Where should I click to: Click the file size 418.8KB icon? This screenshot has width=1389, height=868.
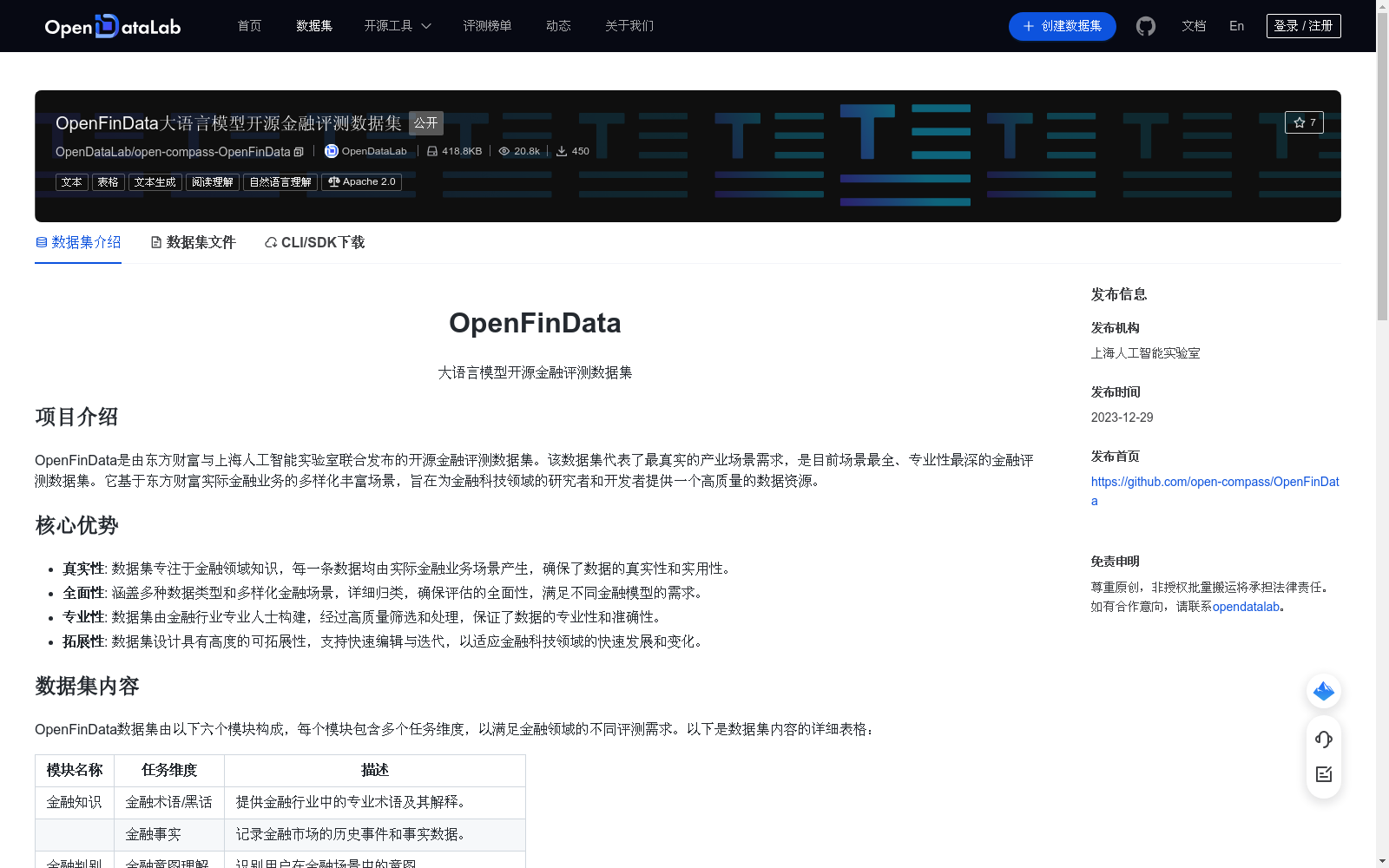click(432, 151)
